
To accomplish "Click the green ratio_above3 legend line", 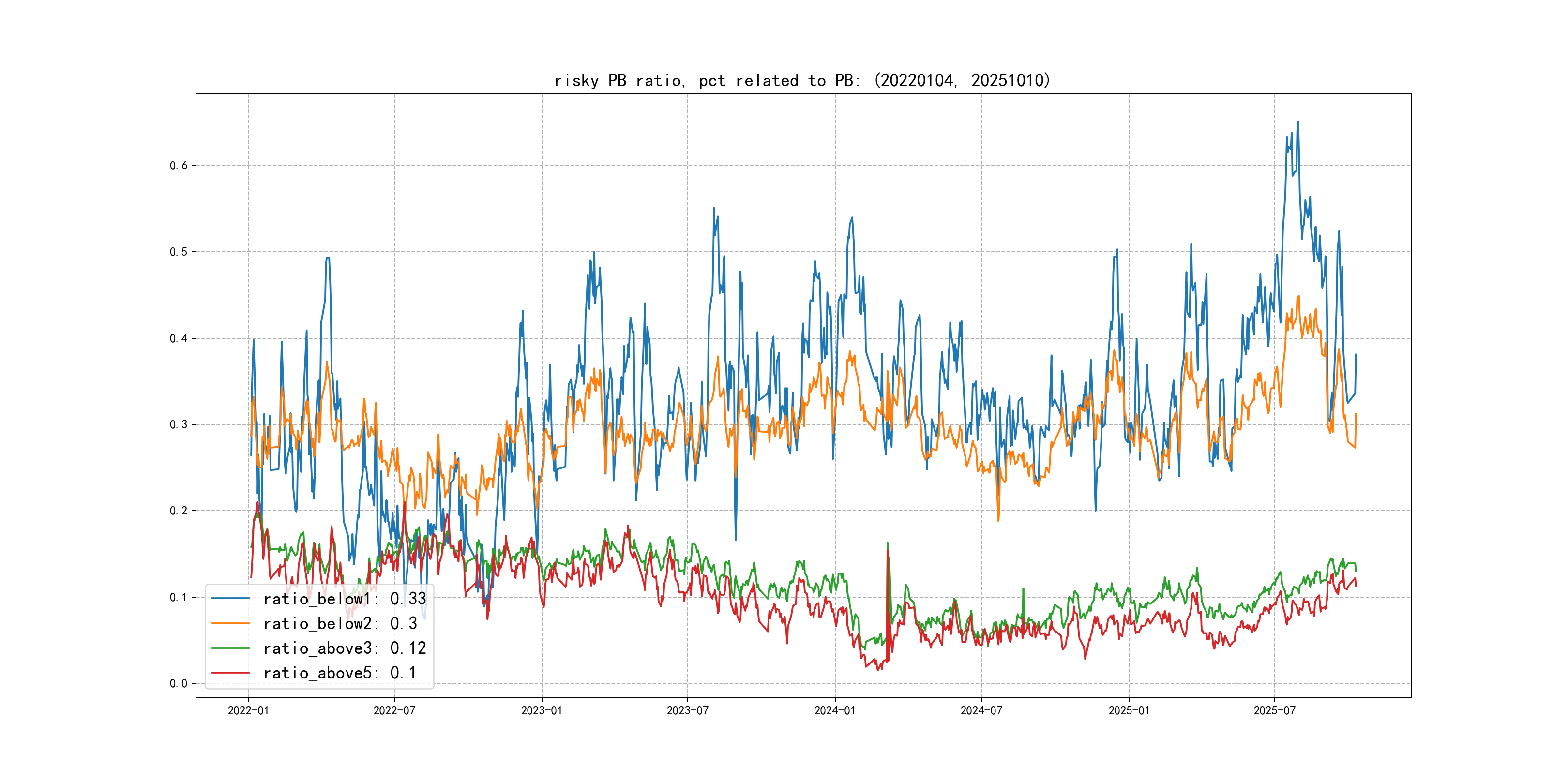I will [x=230, y=648].
